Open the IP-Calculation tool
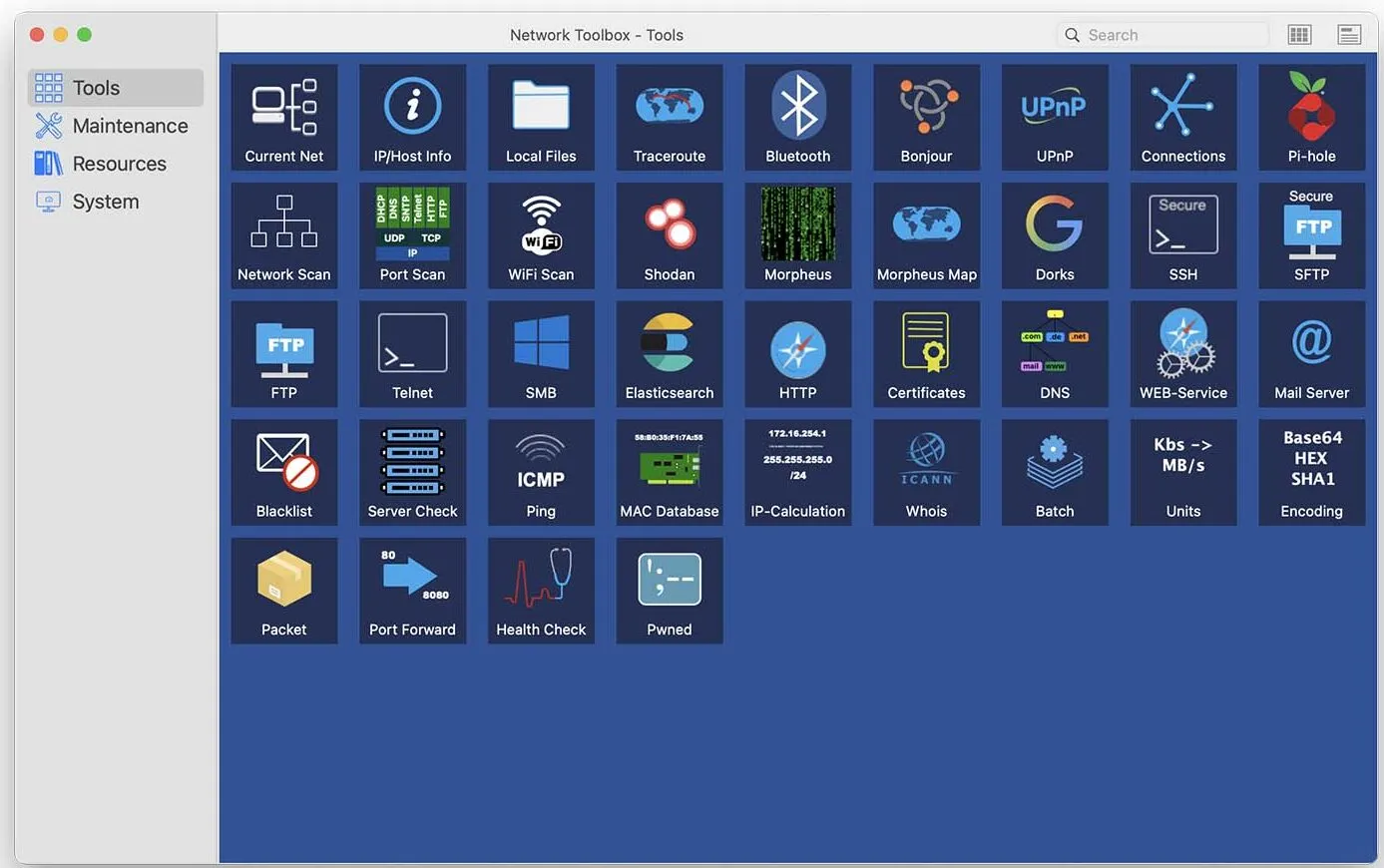 click(x=797, y=471)
